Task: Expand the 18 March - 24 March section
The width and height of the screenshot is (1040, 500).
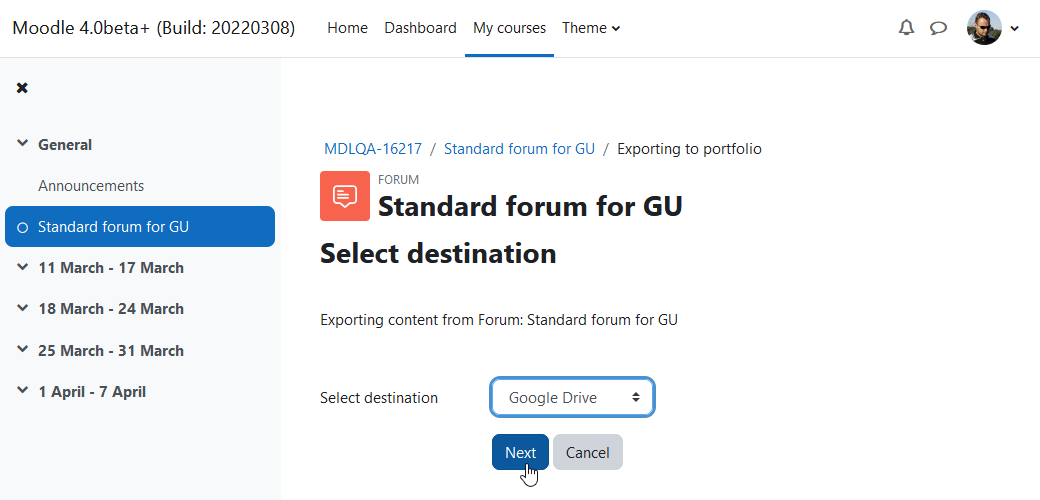Action: [23, 308]
